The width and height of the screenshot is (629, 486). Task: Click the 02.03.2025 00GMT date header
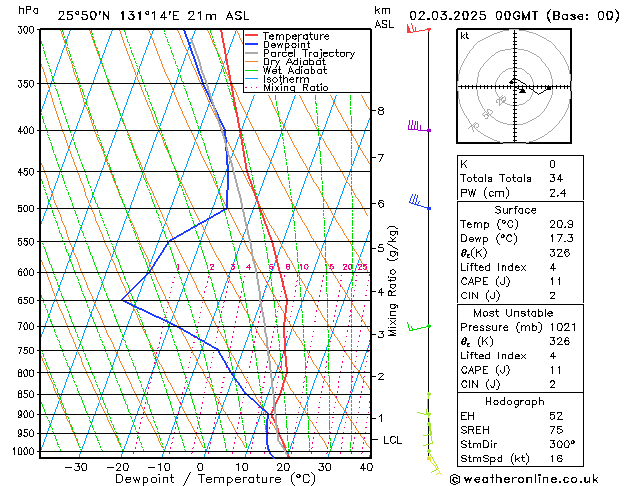[x=514, y=15]
